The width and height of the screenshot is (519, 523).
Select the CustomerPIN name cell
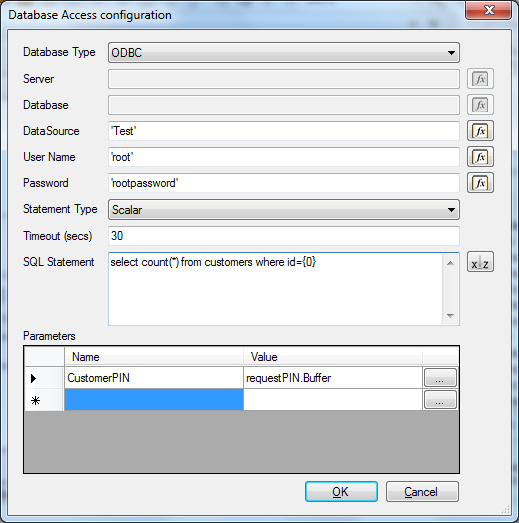pos(154,378)
